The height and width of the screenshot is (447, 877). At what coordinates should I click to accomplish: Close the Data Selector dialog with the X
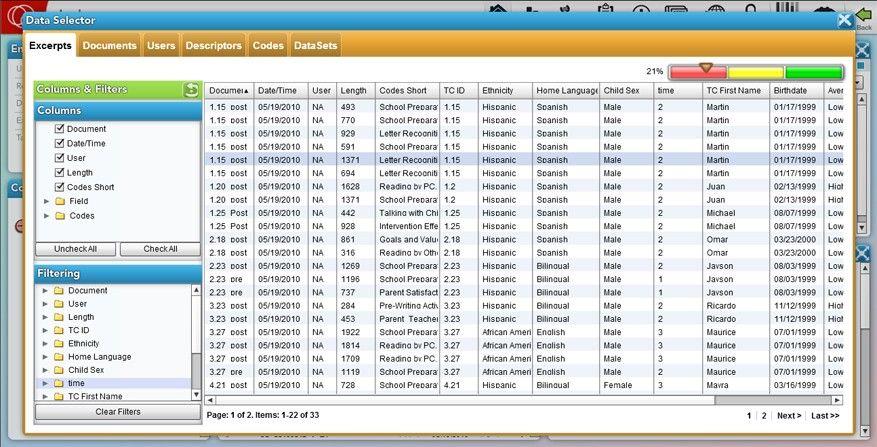tap(845, 19)
